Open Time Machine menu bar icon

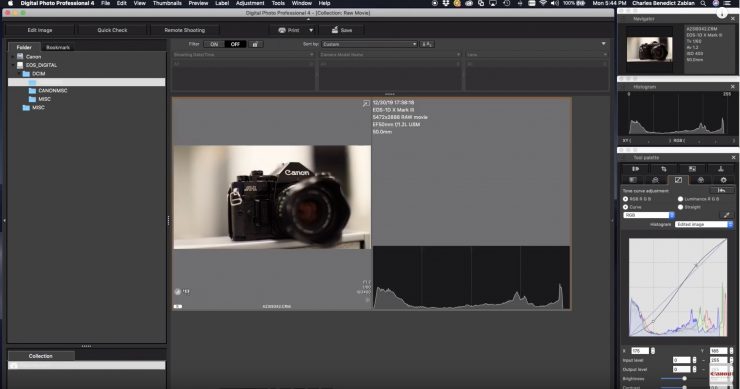(506, 3)
